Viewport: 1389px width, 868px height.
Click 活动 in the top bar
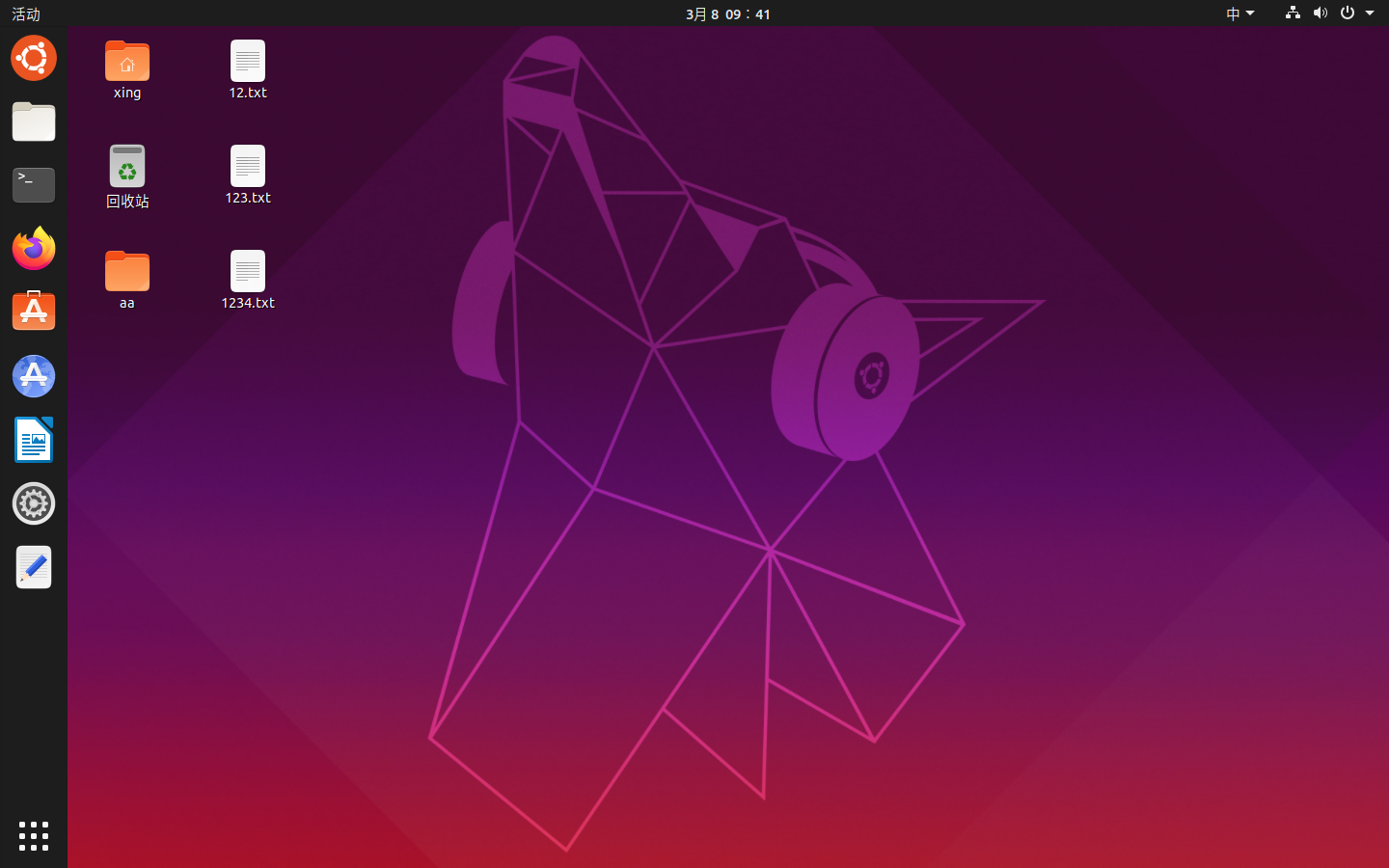pos(26,14)
